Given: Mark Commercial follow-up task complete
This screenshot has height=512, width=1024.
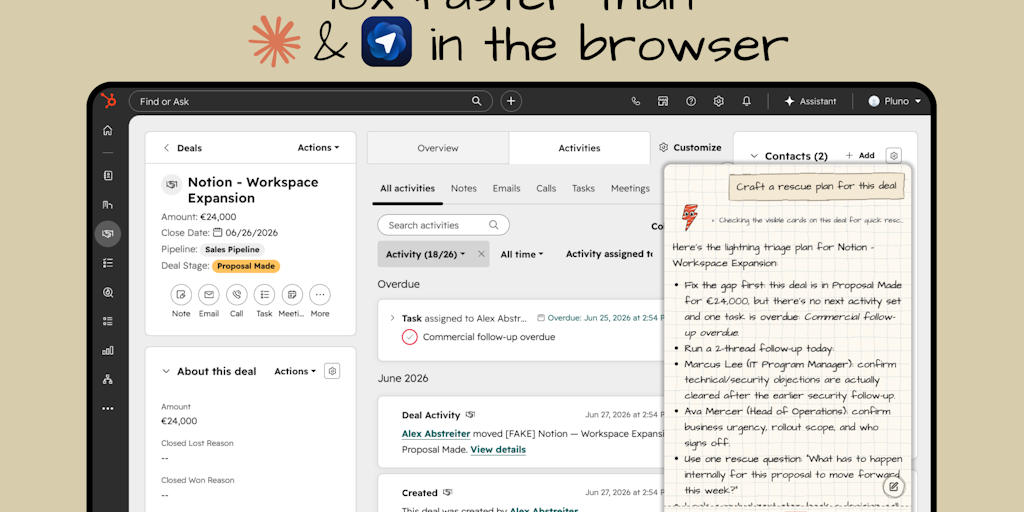Looking at the screenshot, I should pyautogui.click(x=409, y=337).
